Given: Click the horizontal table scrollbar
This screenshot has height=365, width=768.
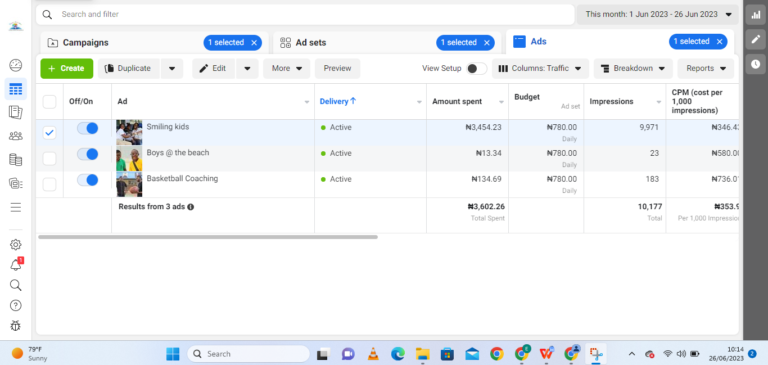Looking at the screenshot, I should coord(208,237).
